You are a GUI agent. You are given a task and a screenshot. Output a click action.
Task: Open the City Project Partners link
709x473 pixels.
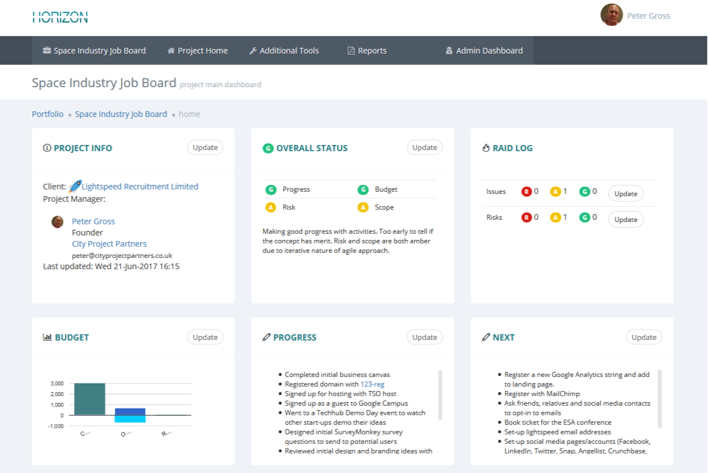pos(109,244)
